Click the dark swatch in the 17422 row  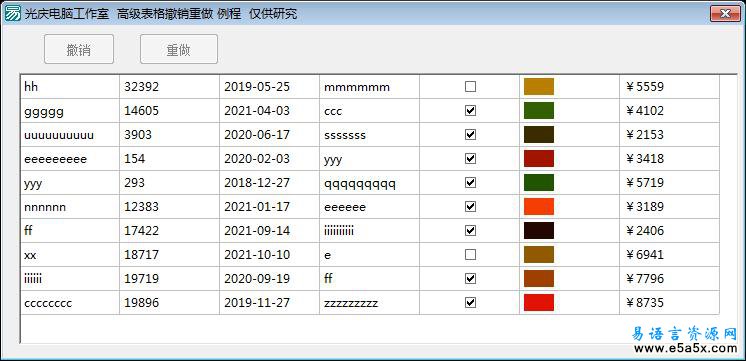click(539, 231)
